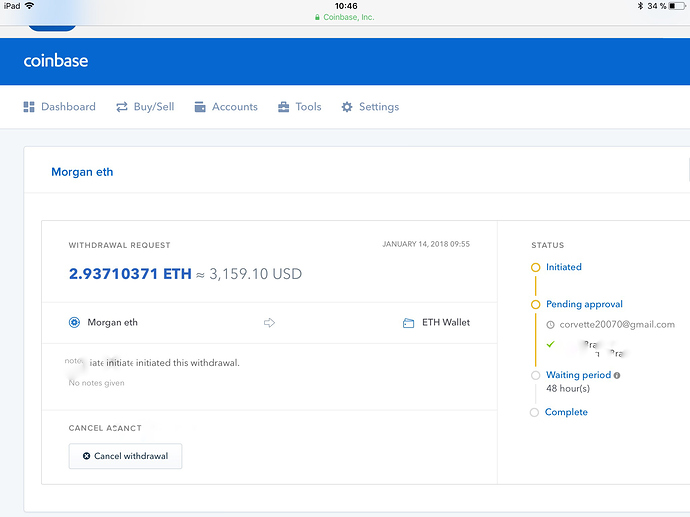The image size is (690, 517).
Task: Click the transfer direction arrow icon
Action: [269, 323]
